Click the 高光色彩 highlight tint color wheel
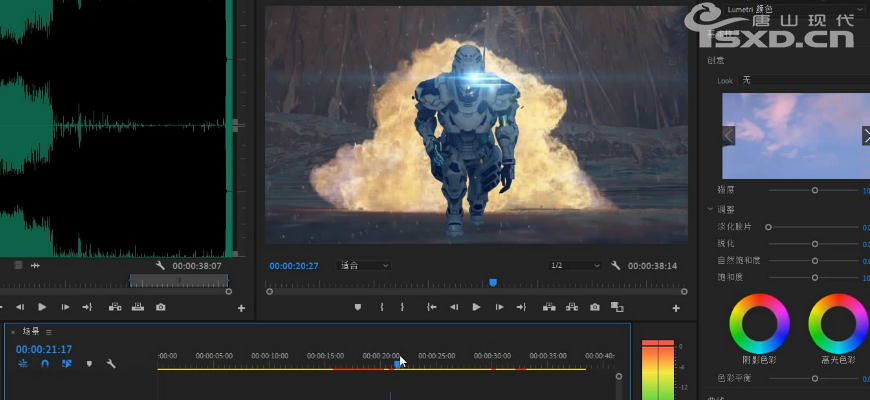870x400 pixels. pyautogui.click(x=838, y=323)
